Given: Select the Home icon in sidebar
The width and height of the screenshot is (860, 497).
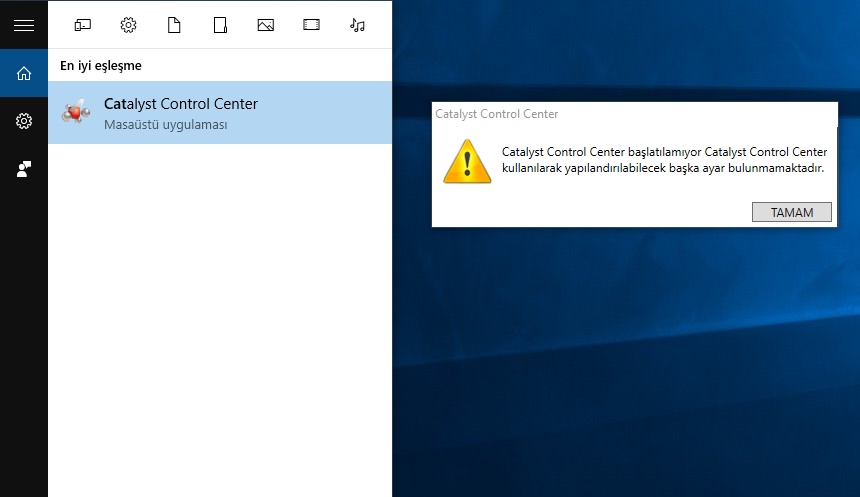Looking at the screenshot, I should point(24,73).
